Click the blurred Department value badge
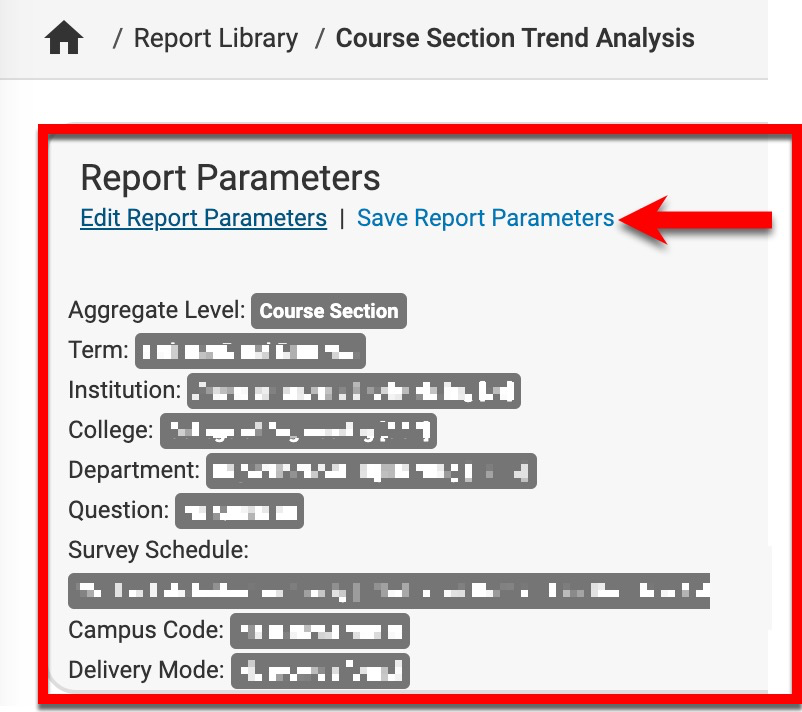The width and height of the screenshot is (802, 712). pos(371,471)
